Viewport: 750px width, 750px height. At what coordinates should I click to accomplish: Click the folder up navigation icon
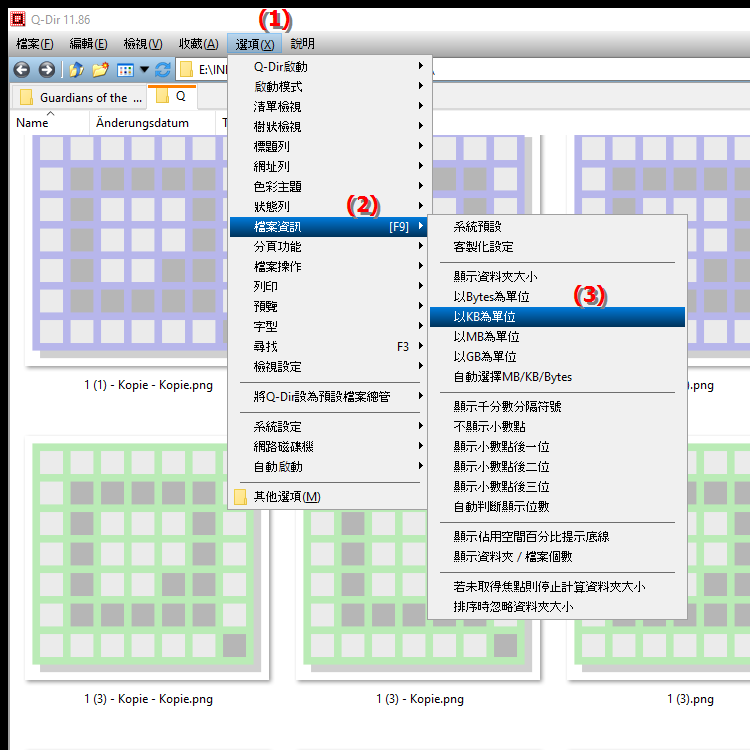[76, 70]
